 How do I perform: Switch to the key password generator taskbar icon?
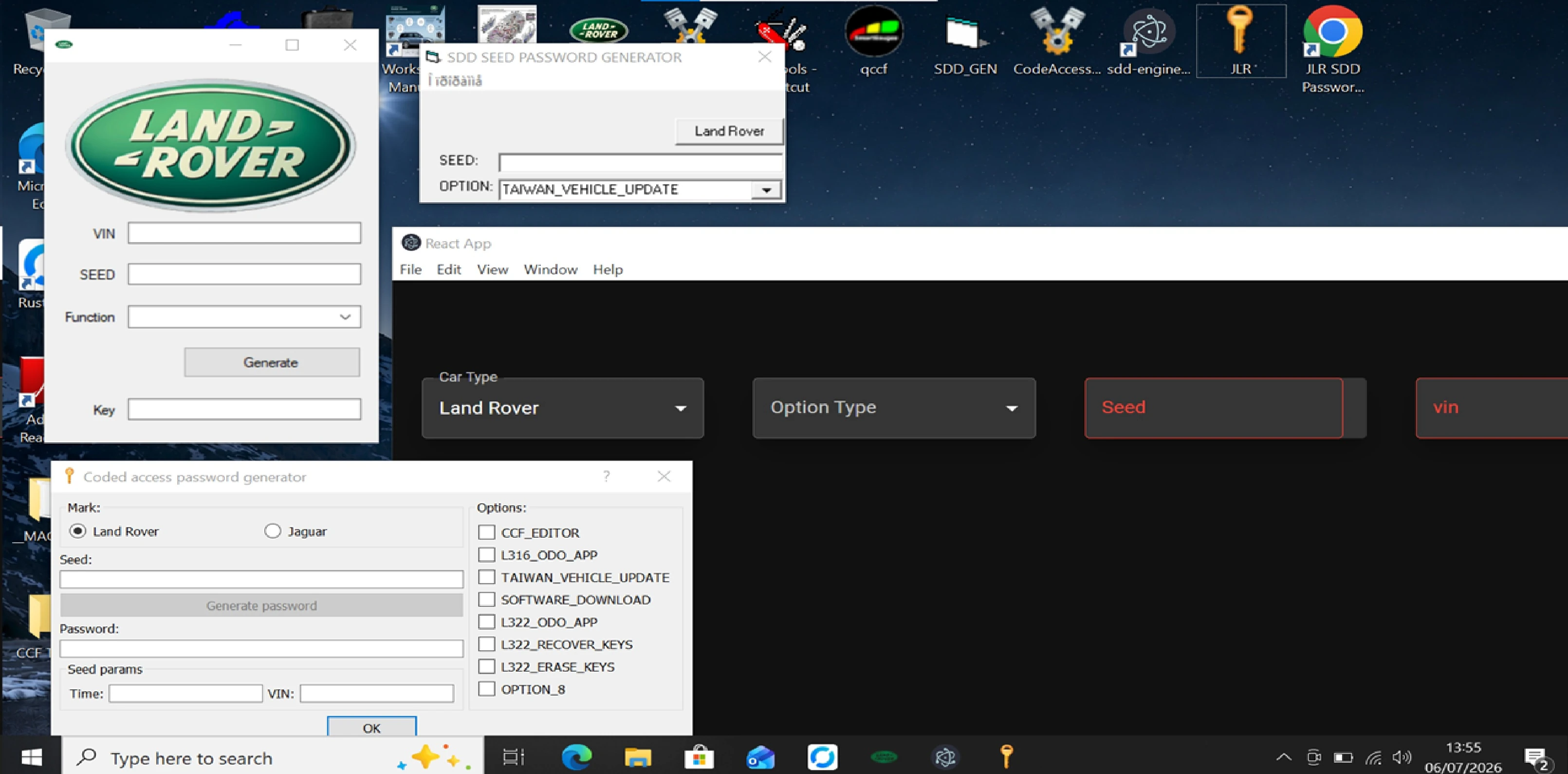tap(1007, 757)
